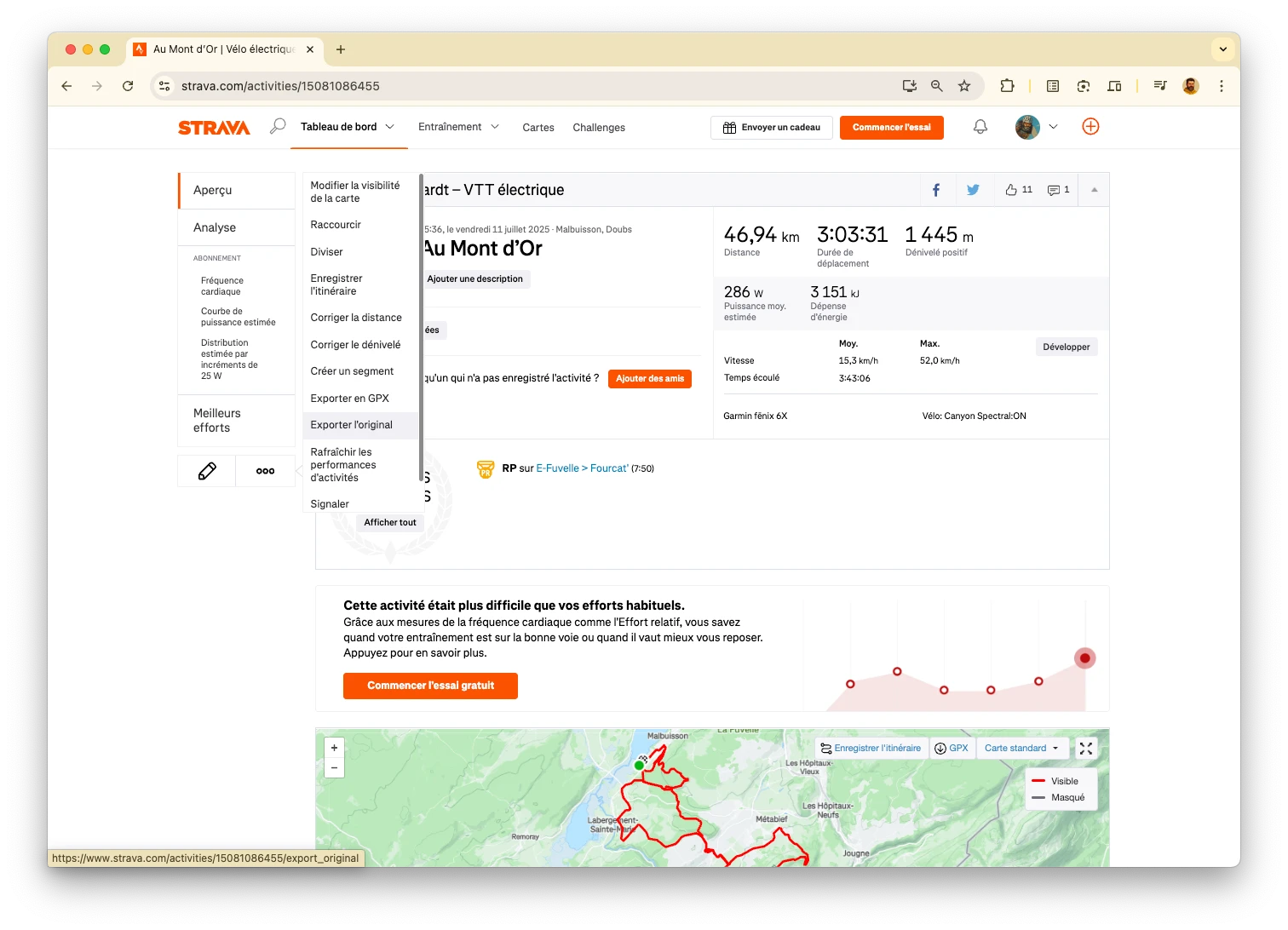
Task: Choose Corriger le dénivelé
Action: tap(361, 345)
